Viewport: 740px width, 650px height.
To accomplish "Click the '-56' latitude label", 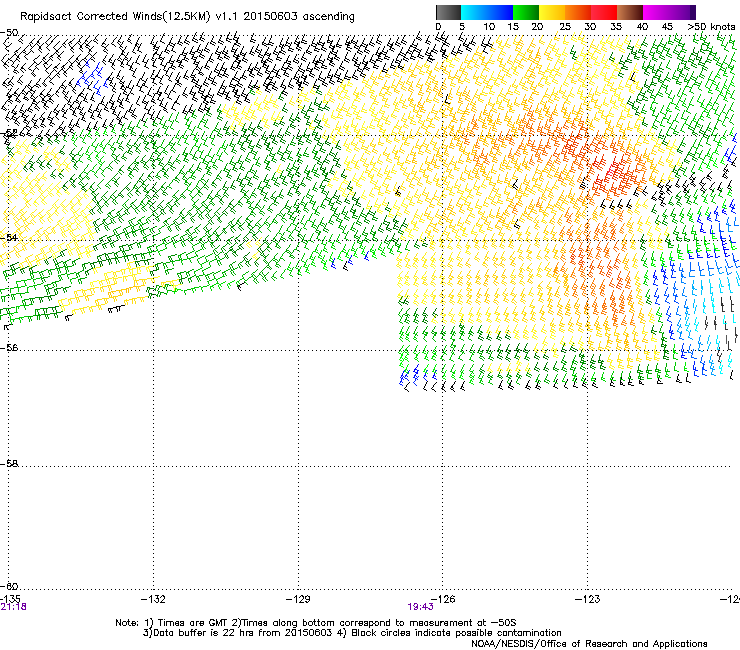I will pyautogui.click(x=9, y=348).
